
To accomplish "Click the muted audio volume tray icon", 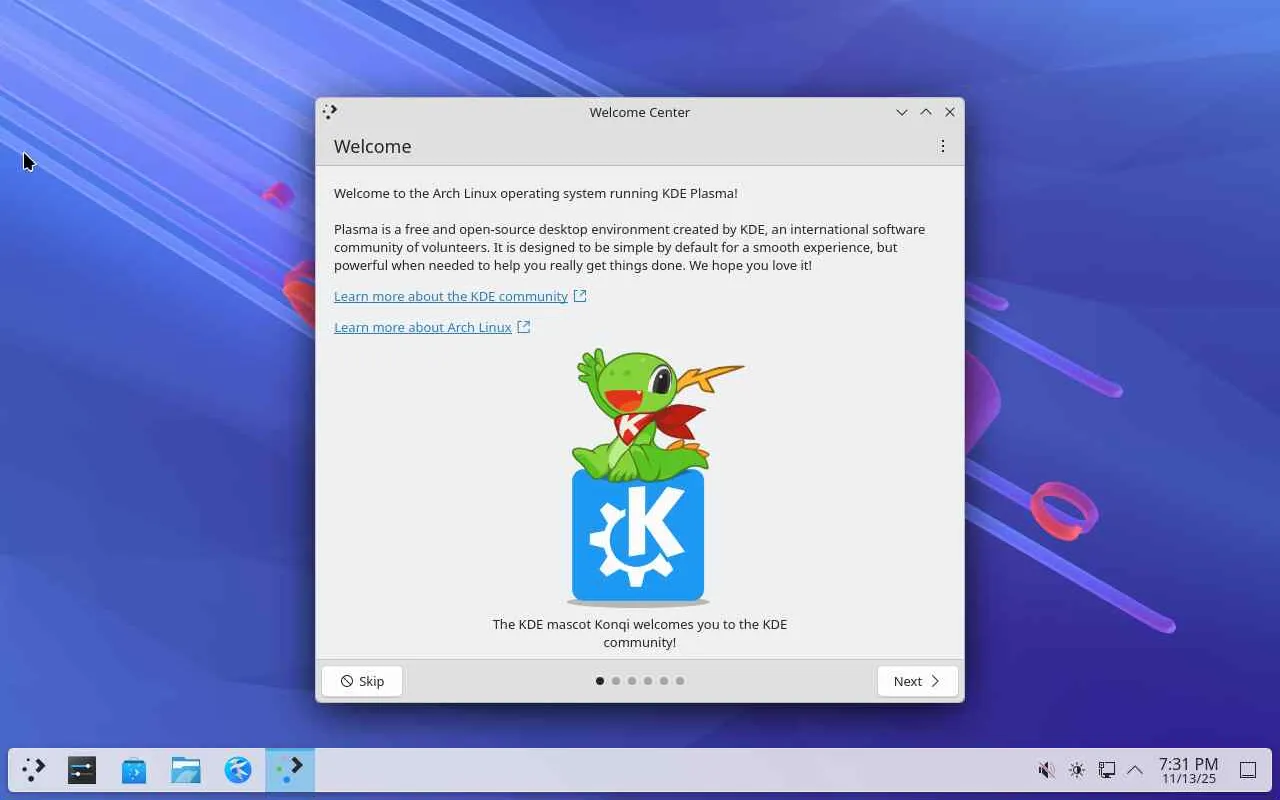I will coord(1046,770).
